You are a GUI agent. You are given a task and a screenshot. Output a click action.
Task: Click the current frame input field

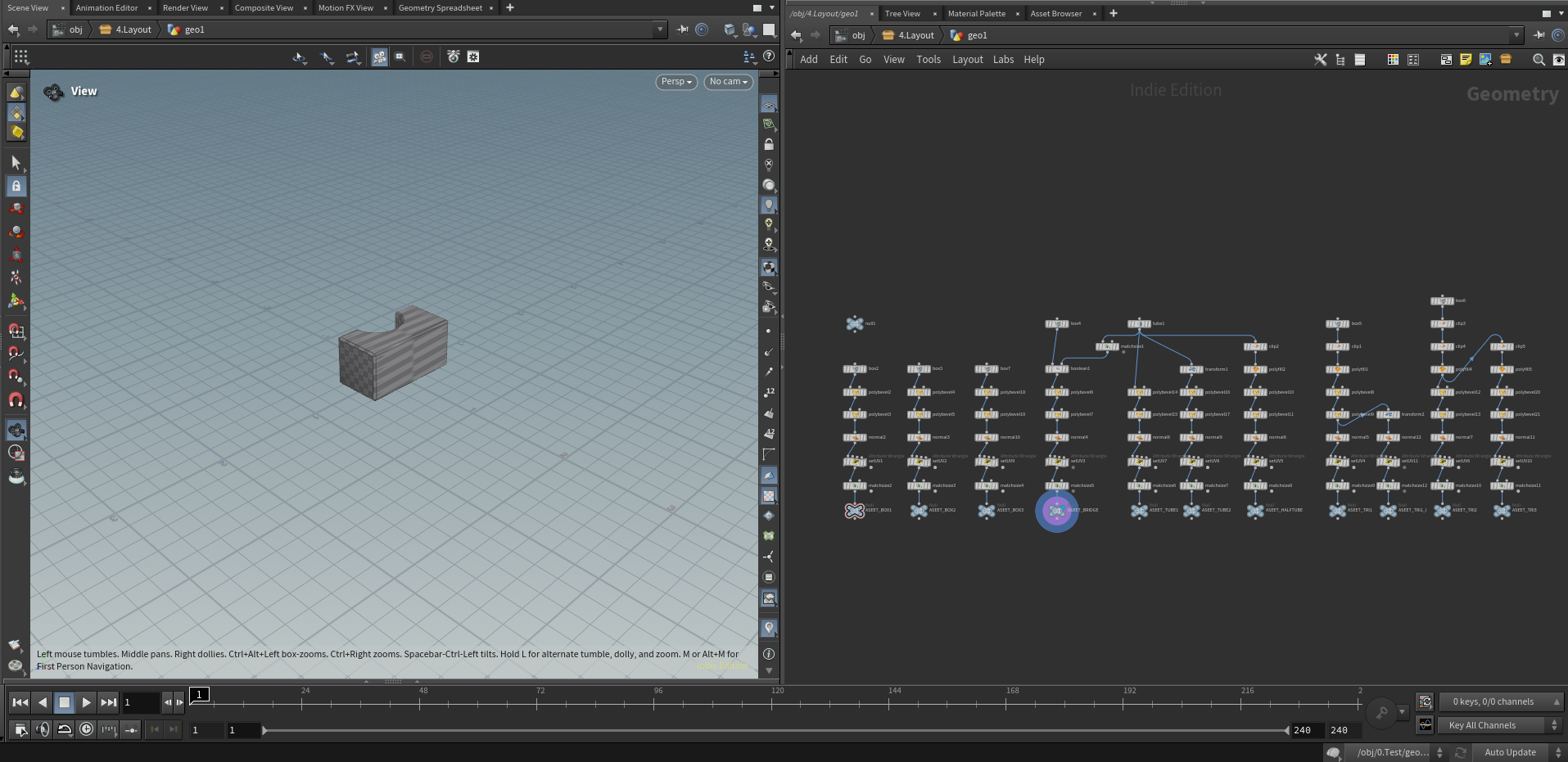(x=140, y=702)
